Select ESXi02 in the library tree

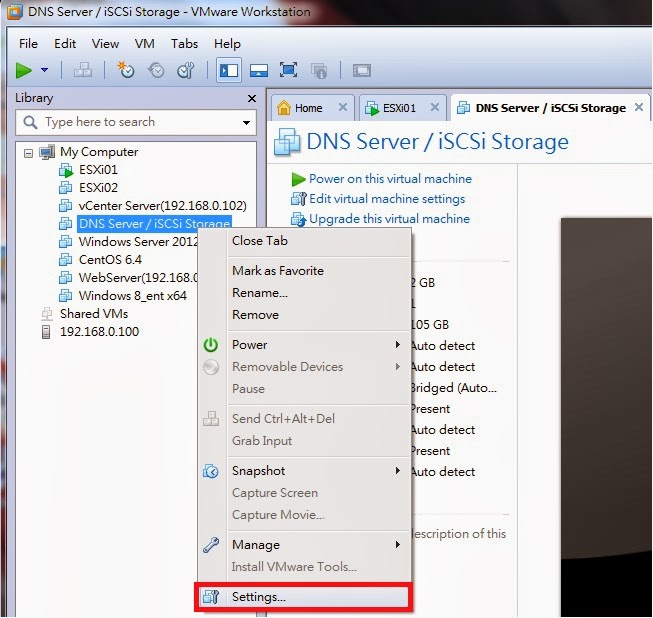[98, 188]
